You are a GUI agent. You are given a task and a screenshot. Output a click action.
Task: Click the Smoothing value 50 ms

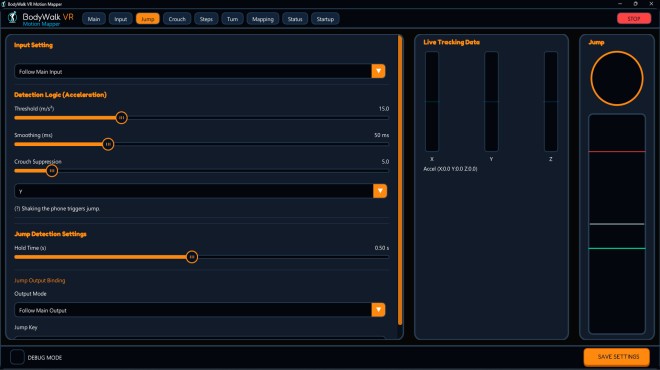click(x=381, y=135)
